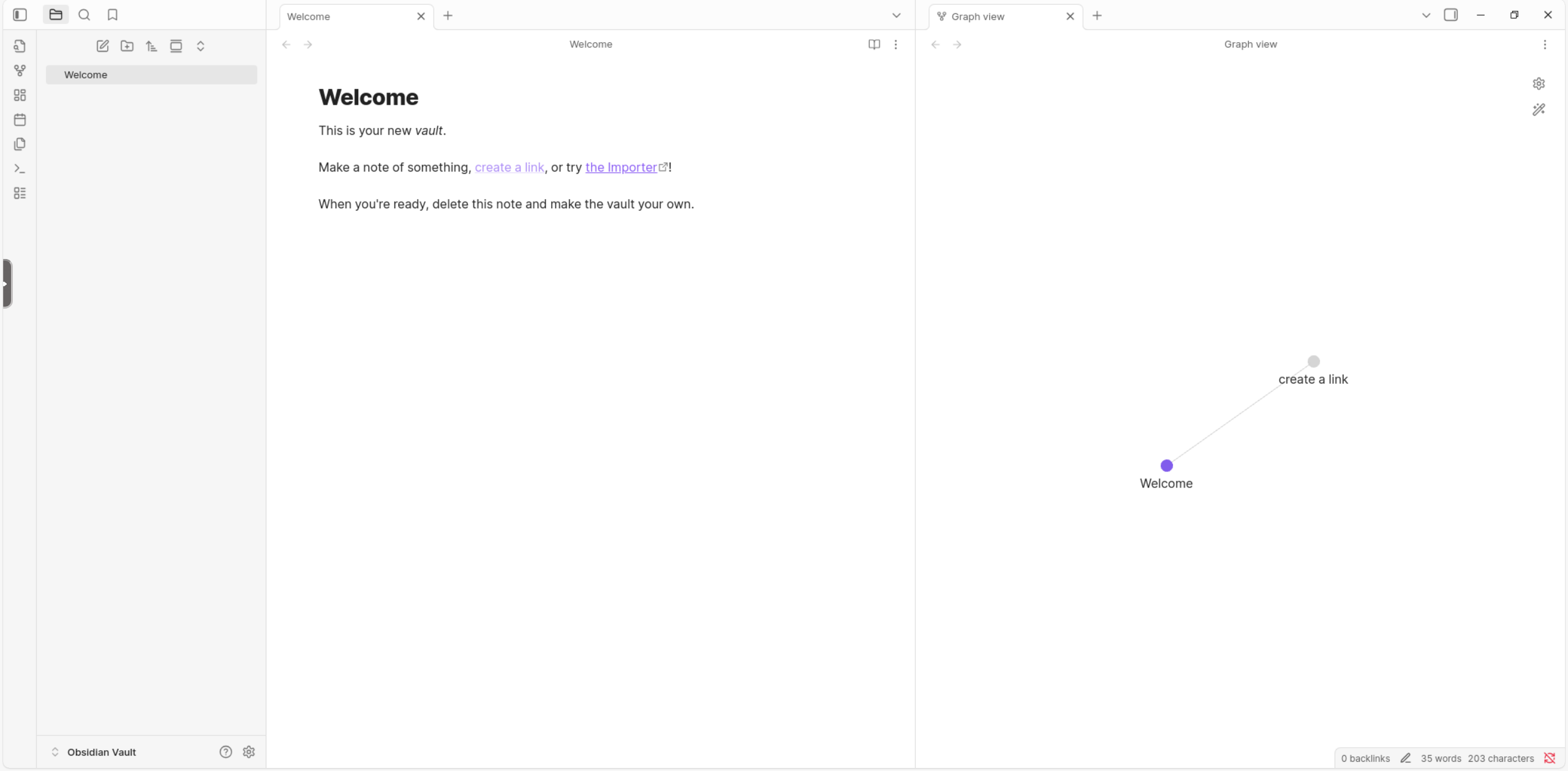
Task: Open graph view from left ribbon
Action: pos(20,70)
